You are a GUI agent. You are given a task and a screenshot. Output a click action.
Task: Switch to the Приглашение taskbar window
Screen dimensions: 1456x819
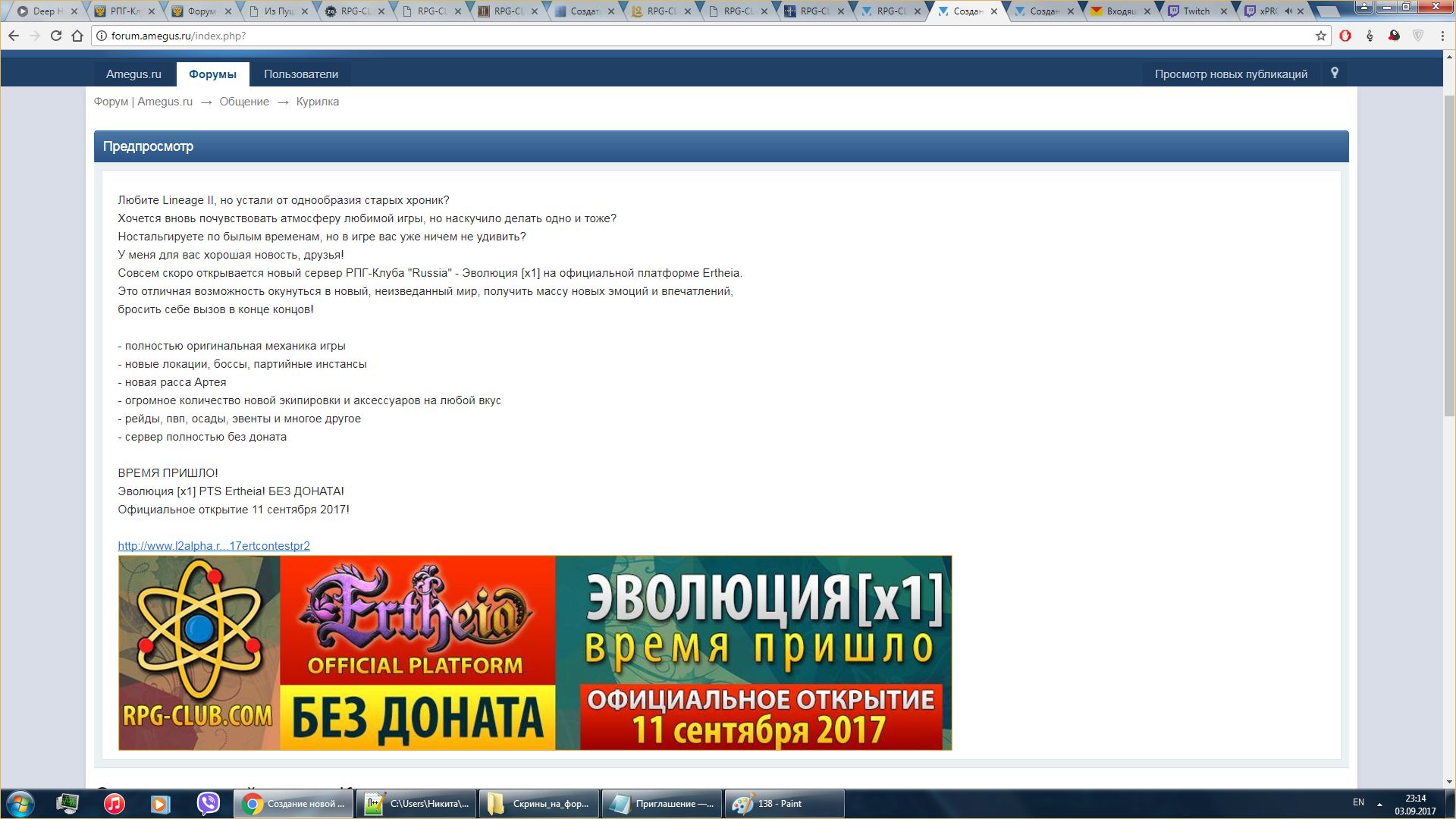click(x=661, y=804)
